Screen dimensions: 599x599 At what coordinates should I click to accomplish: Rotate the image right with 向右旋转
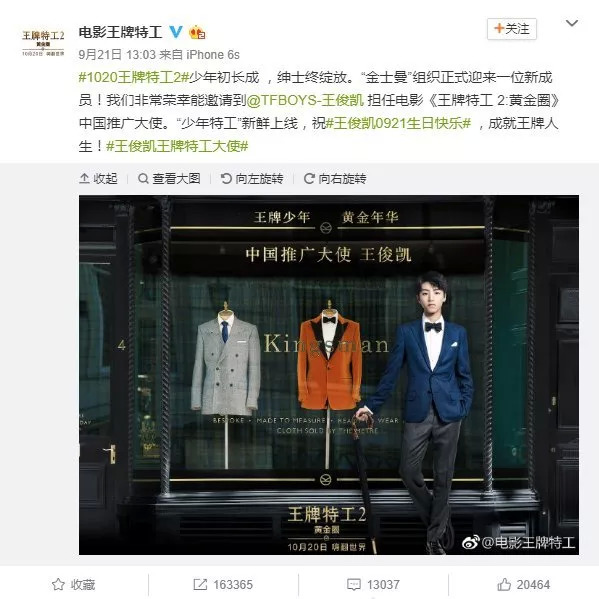[335, 178]
